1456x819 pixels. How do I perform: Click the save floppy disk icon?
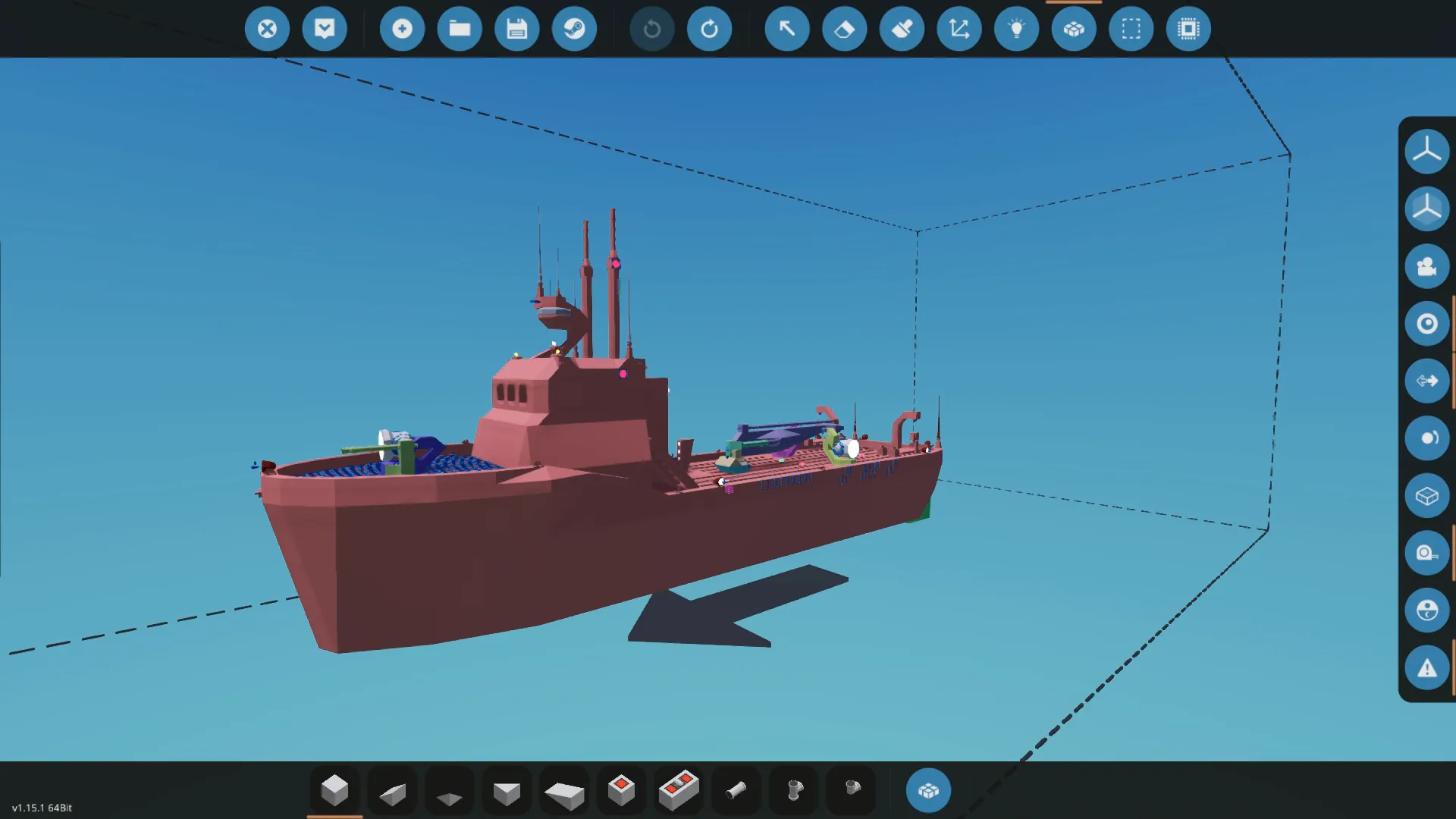click(516, 29)
